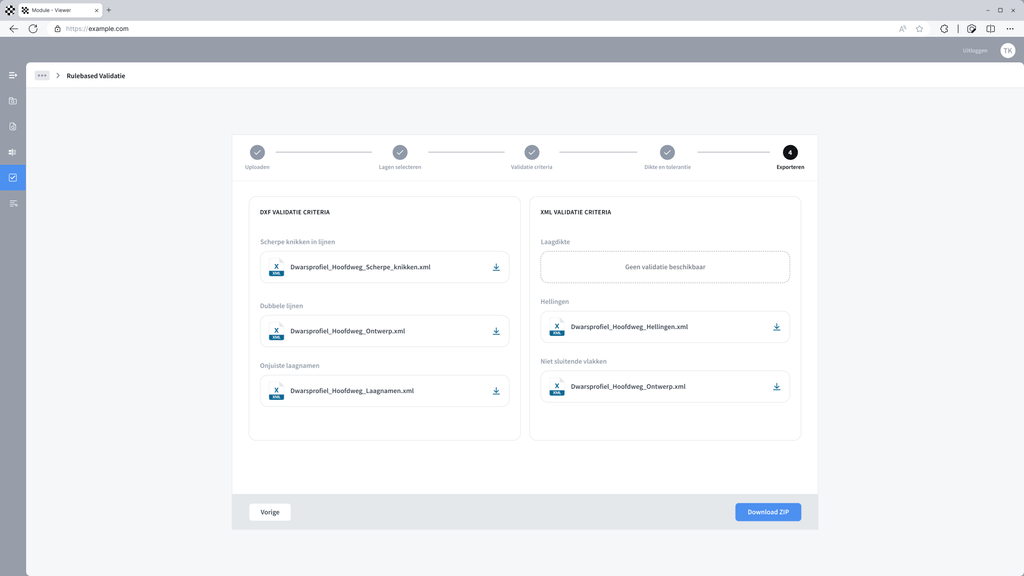Reload the browser page

tap(33, 29)
